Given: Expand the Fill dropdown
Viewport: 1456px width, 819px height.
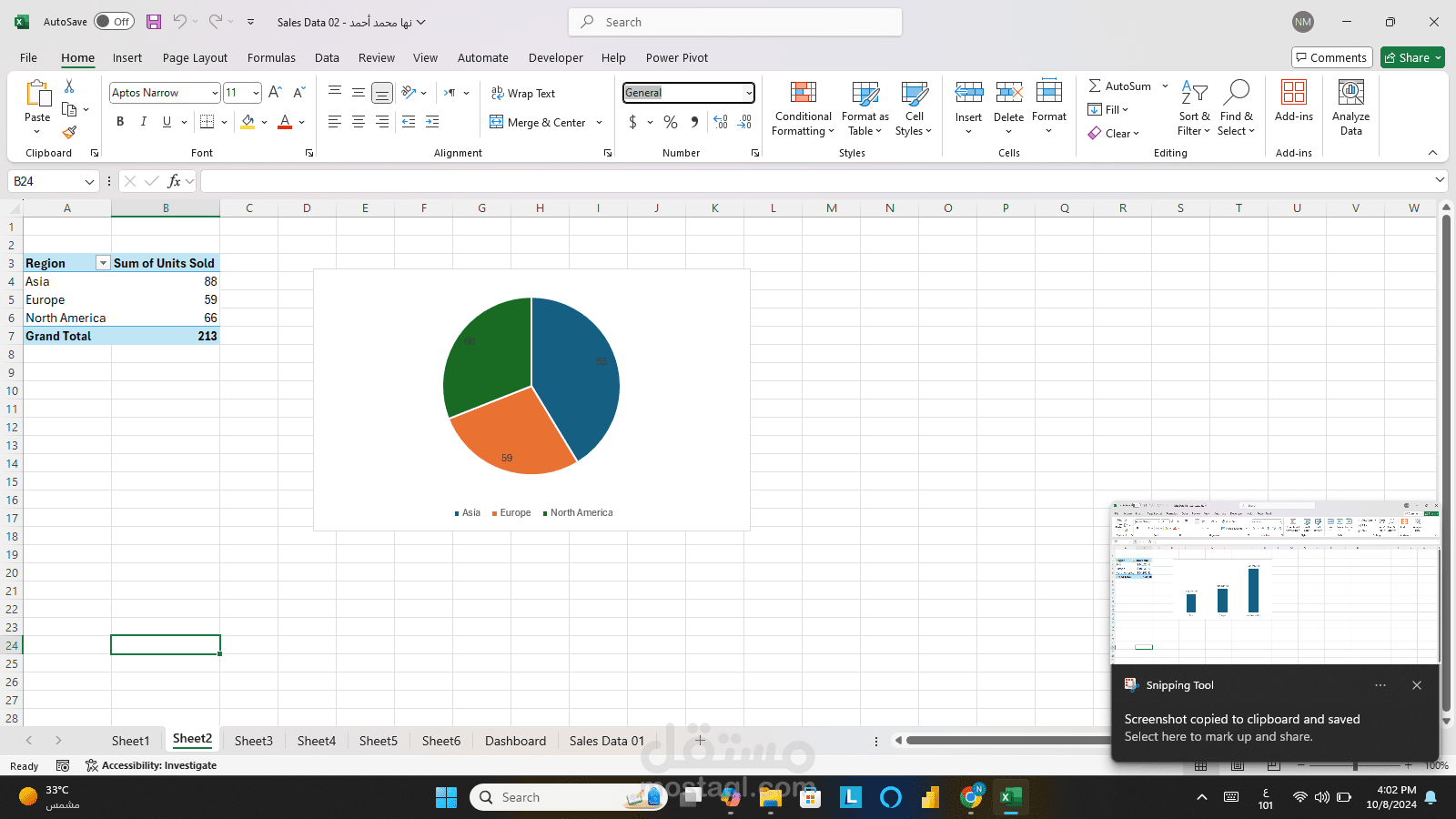Looking at the screenshot, I should pos(1126,110).
